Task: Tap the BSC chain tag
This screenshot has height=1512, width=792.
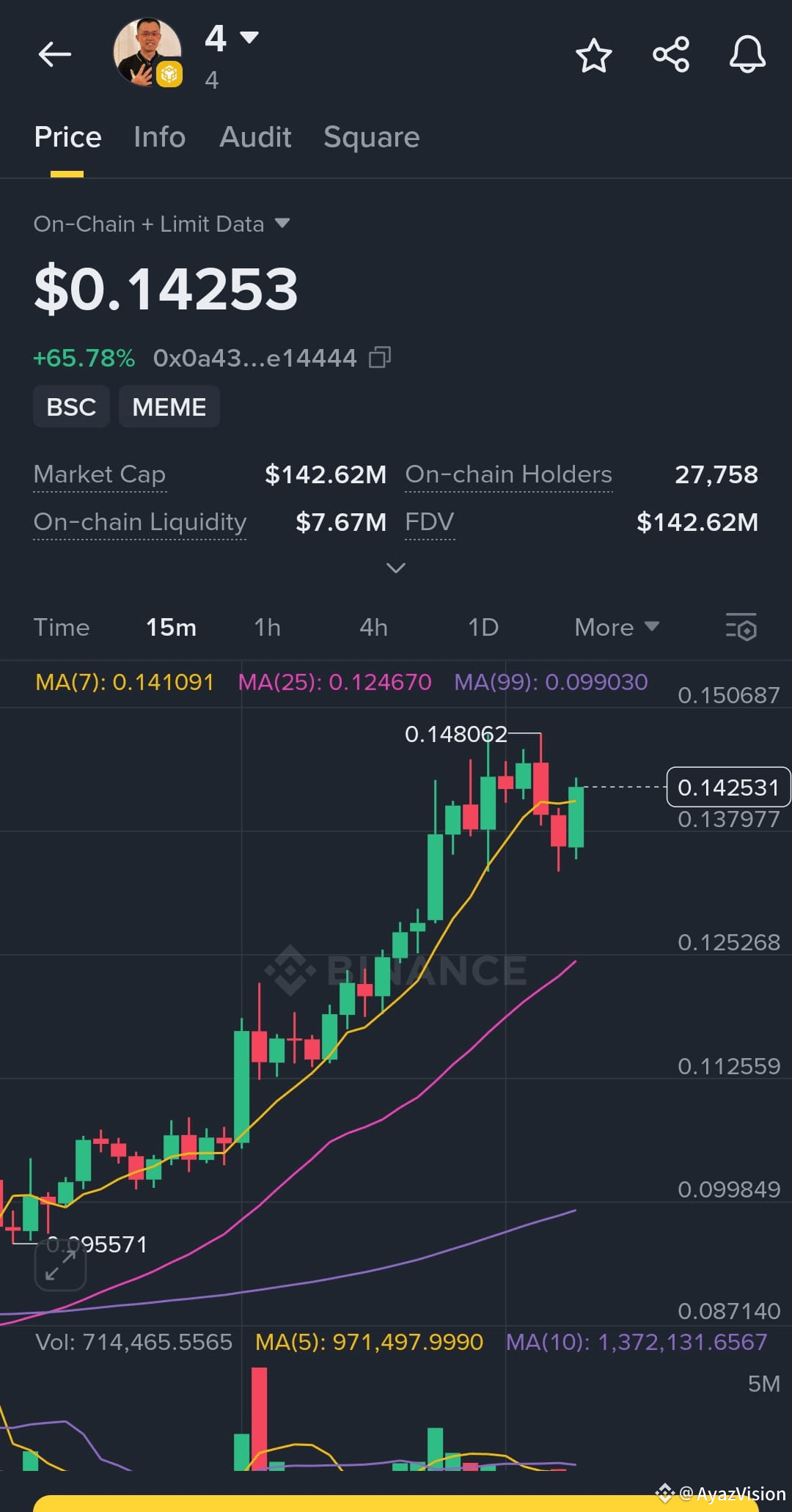Action: coord(71,407)
